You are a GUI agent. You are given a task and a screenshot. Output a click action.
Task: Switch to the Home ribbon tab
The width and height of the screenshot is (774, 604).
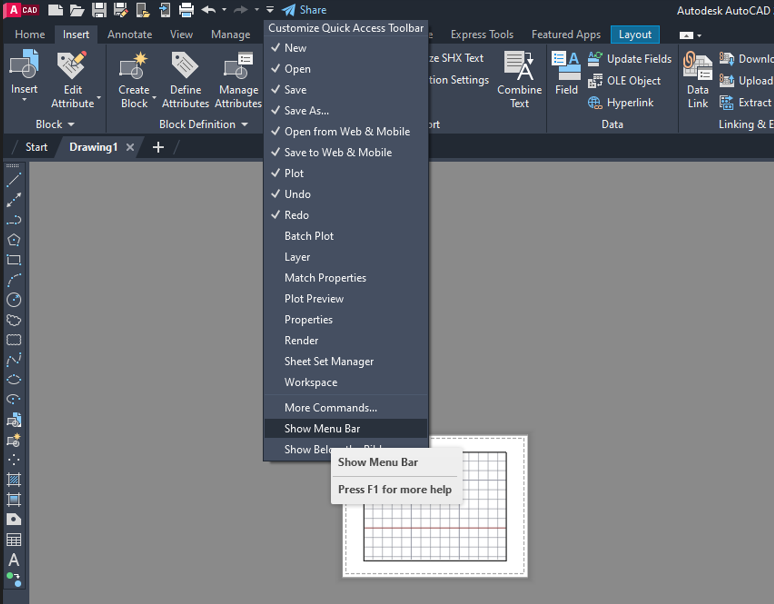click(x=30, y=35)
